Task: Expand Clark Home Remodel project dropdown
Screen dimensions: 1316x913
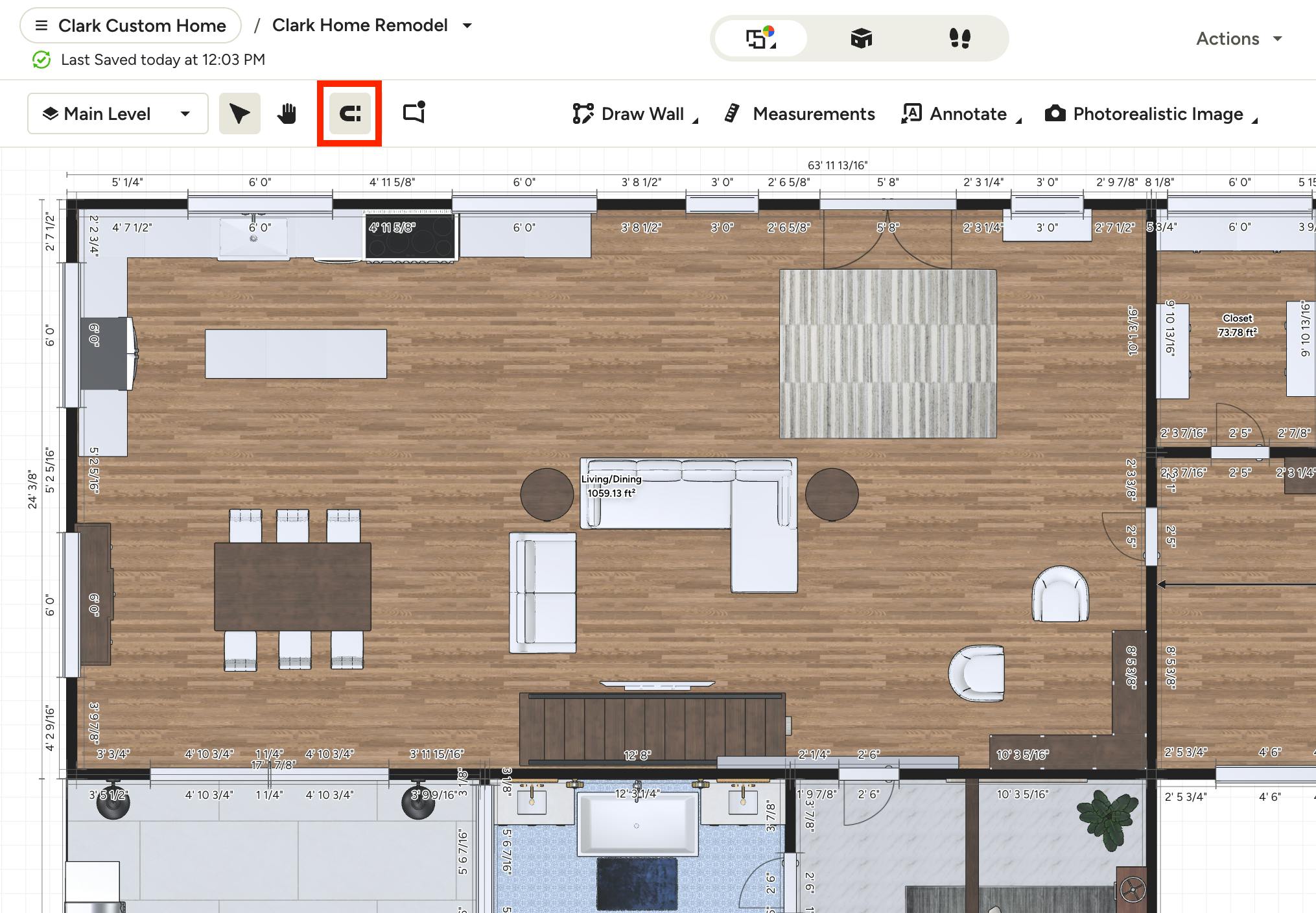Action: pyautogui.click(x=467, y=26)
